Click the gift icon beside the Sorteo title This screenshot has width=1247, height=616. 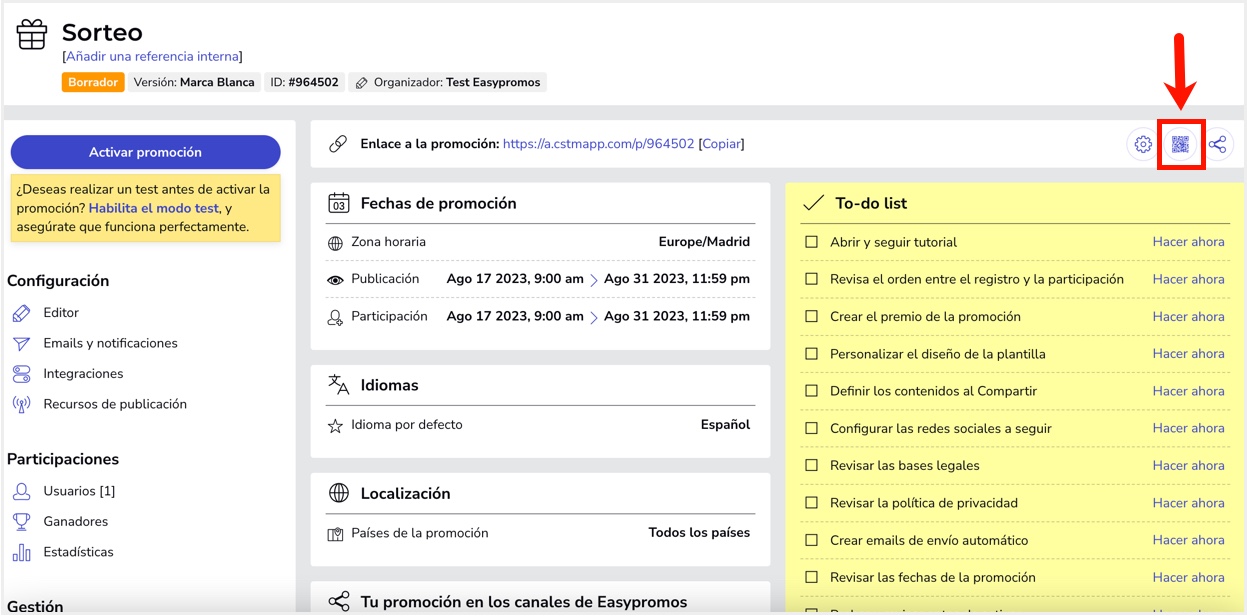(x=31, y=31)
